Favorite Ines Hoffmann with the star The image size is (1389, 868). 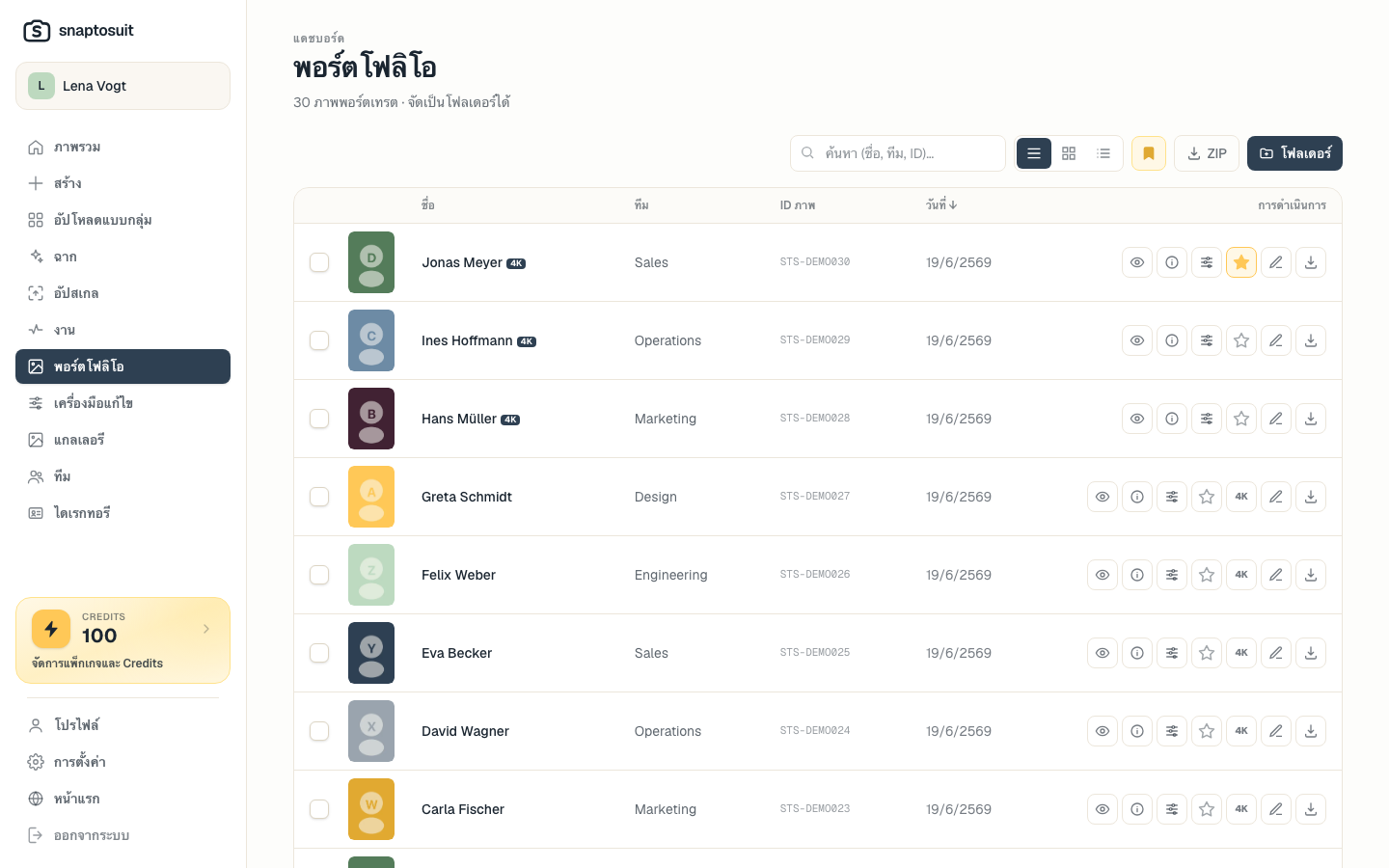tap(1241, 340)
